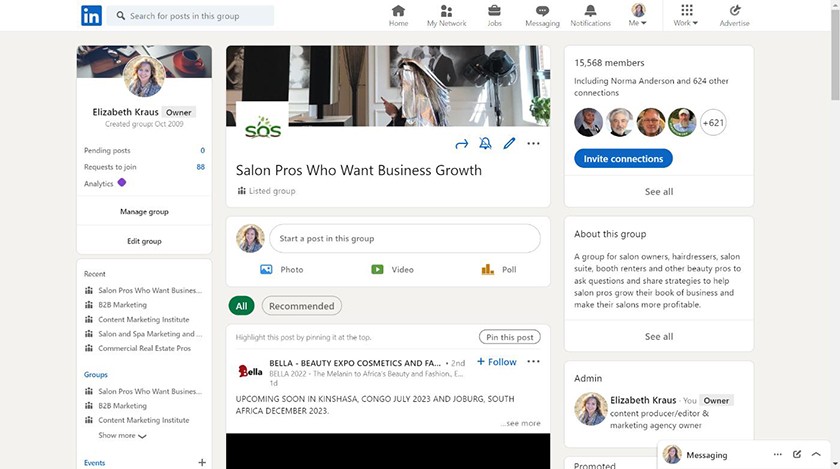
Task: Click the SOS group logo
Action: [262, 127]
